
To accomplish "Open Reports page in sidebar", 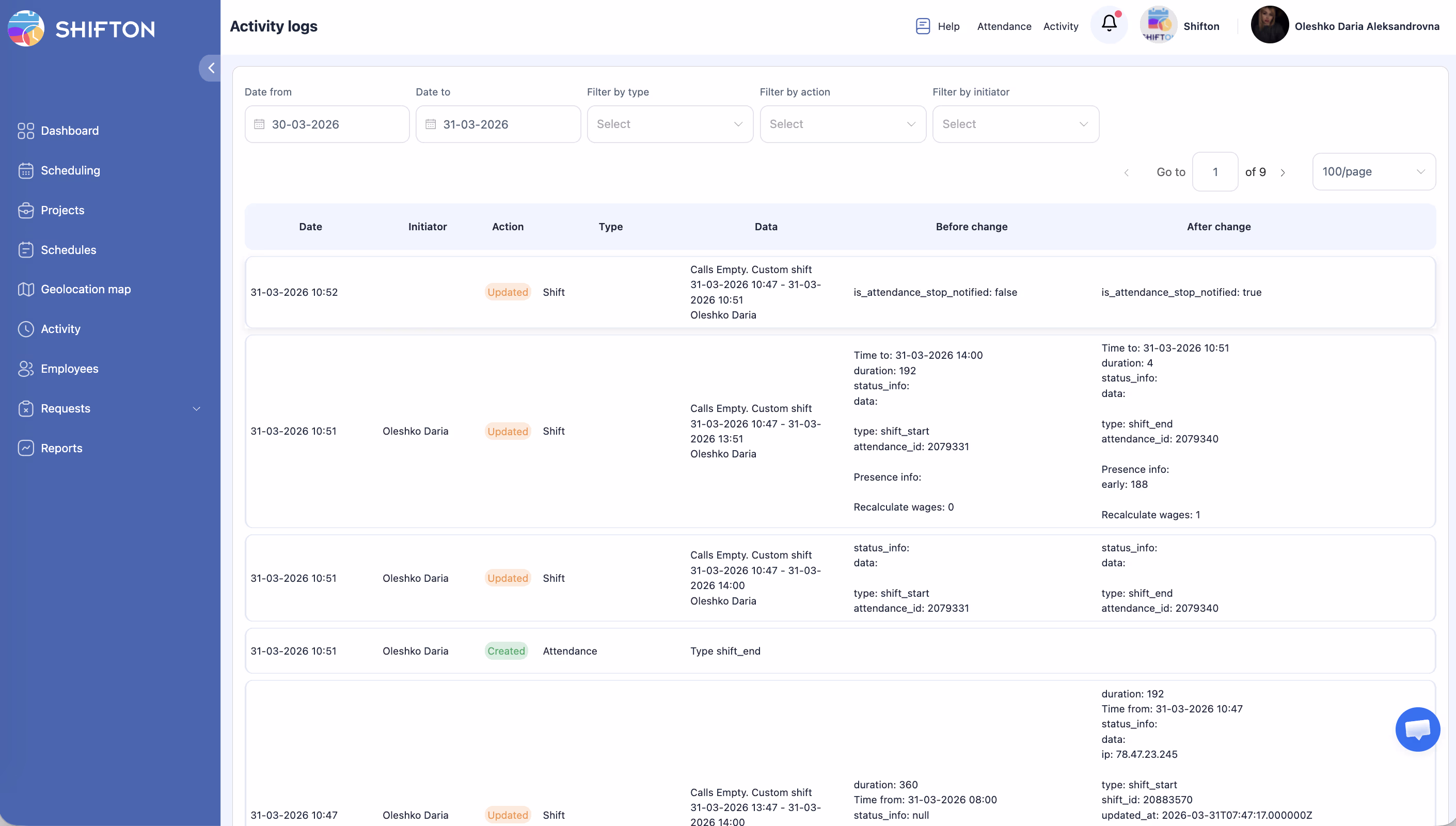I will (61, 448).
